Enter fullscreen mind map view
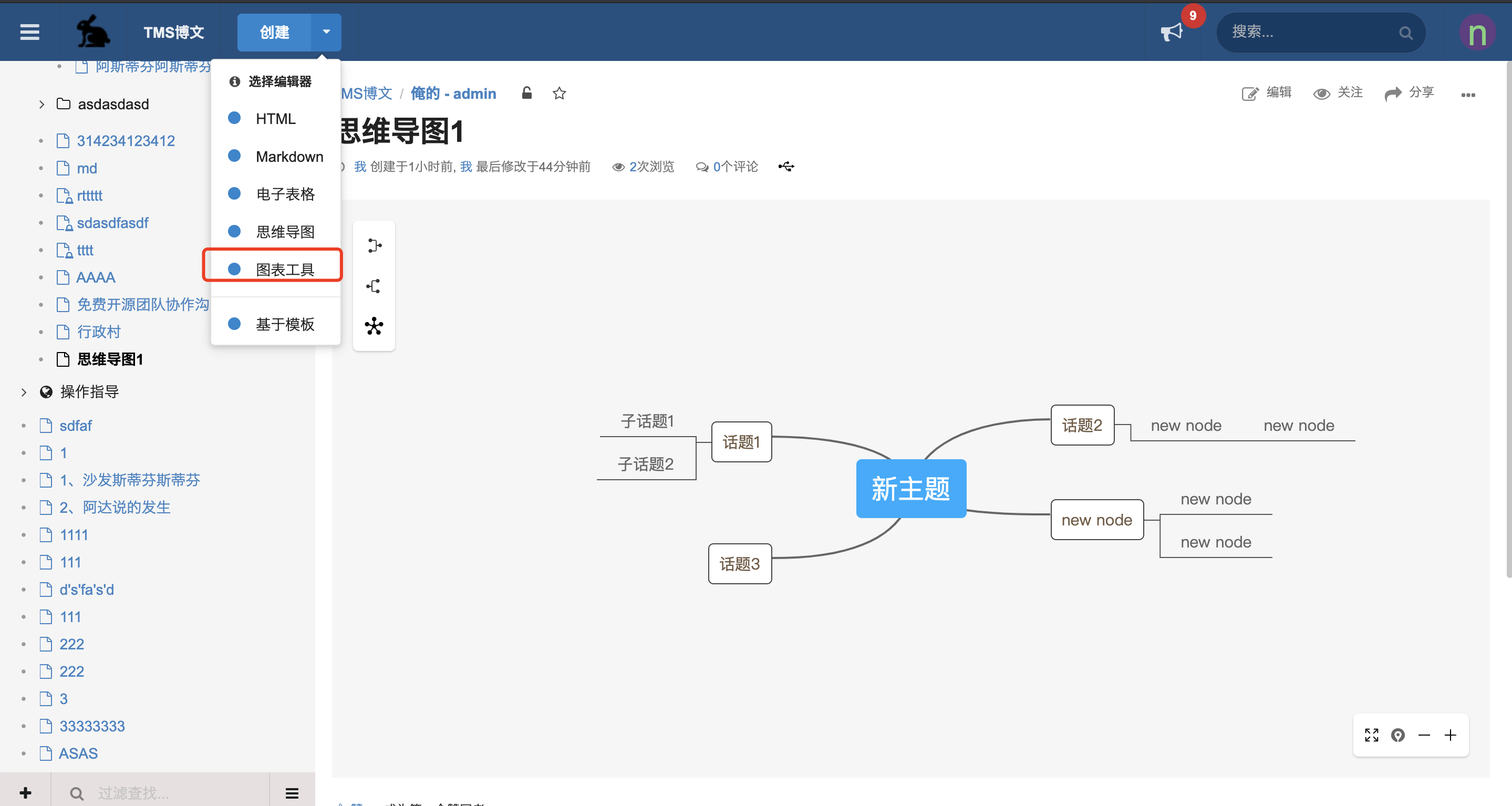The image size is (1512, 806). point(1372,735)
